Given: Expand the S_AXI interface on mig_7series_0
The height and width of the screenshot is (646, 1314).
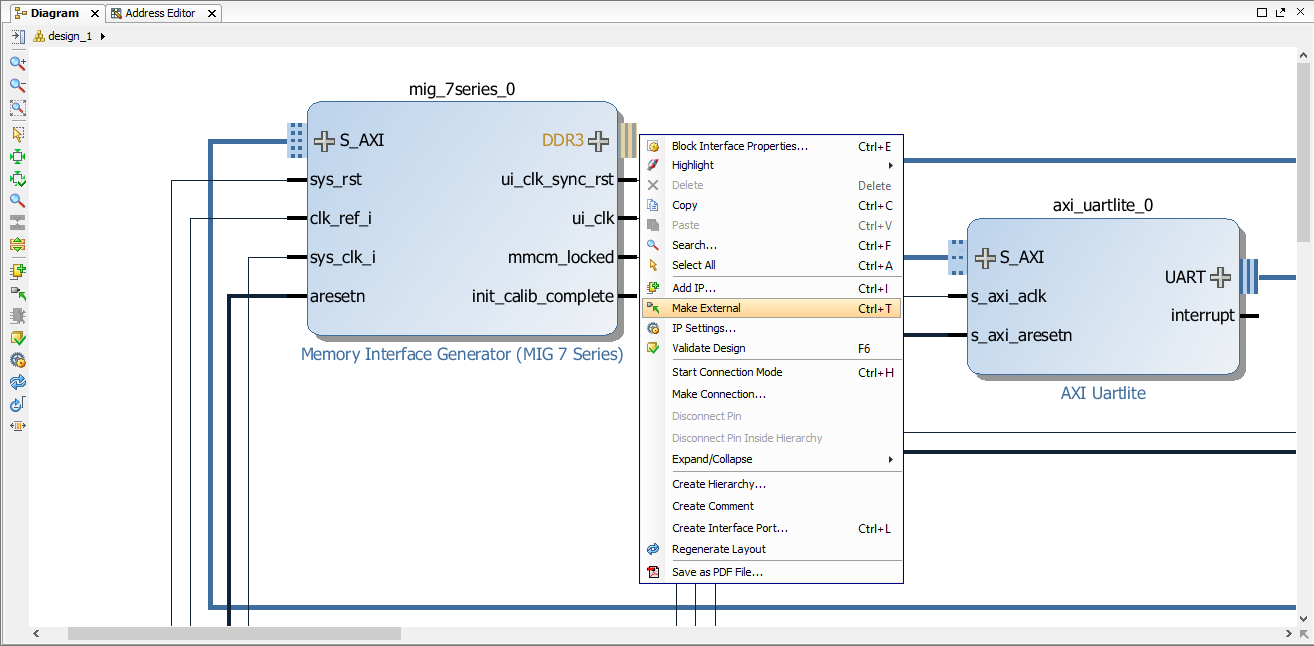Looking at the screenshot, I should tap(324, 141).
